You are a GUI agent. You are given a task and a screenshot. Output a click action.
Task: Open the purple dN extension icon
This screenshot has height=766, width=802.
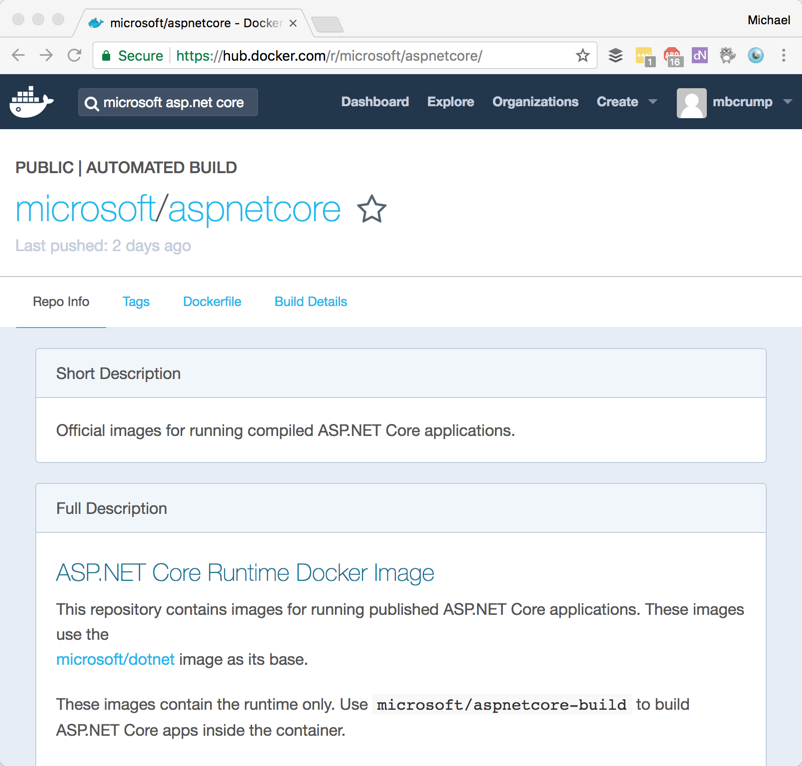coord(700,55)
